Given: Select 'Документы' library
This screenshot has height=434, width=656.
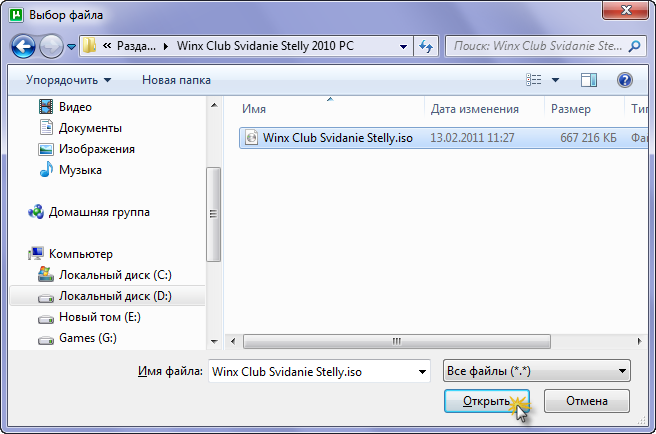Looking at the screenshot, I should coord(90,128).
